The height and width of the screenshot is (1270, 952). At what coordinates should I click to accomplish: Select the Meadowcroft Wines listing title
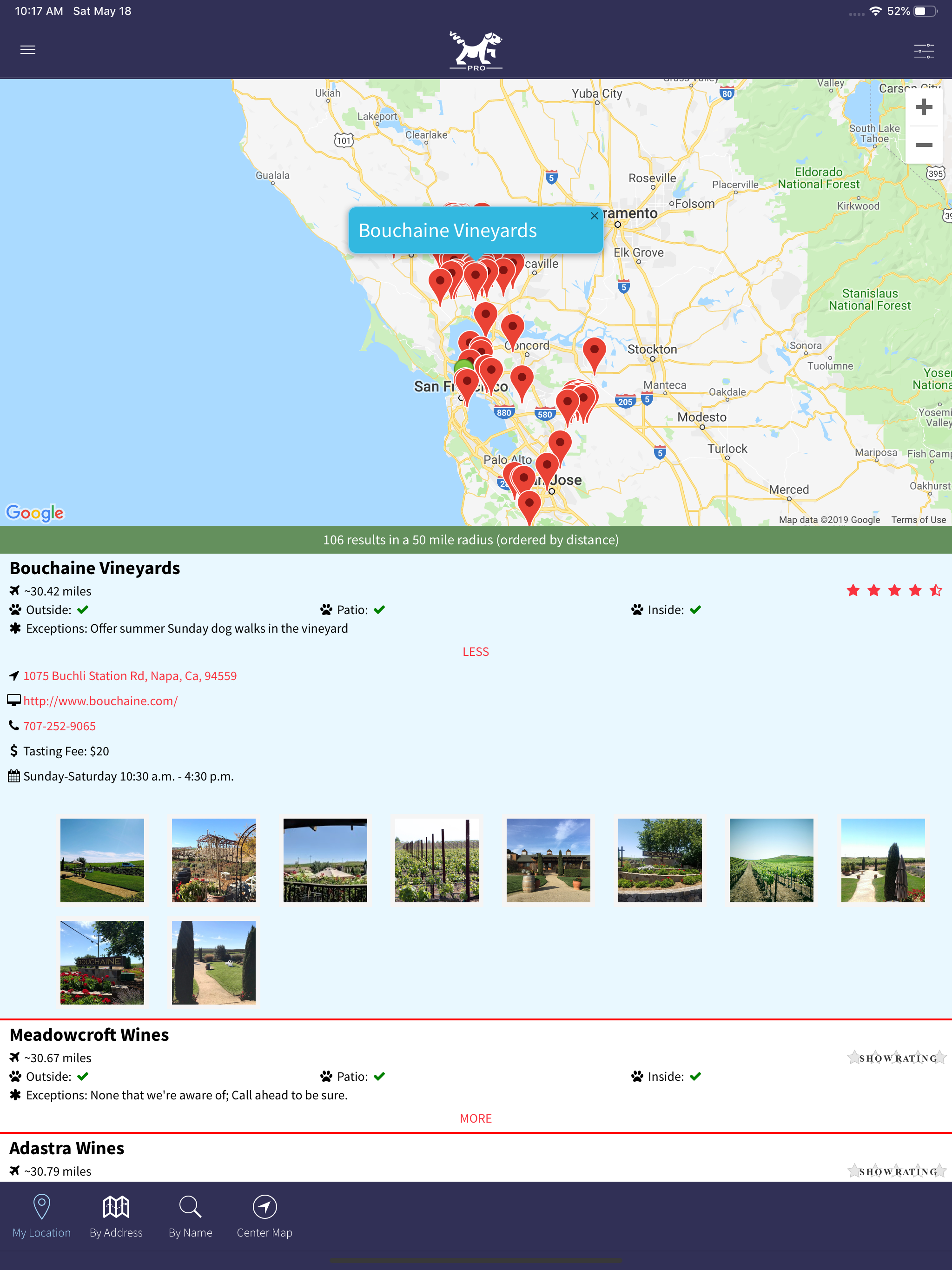(x=89, y=1035)
